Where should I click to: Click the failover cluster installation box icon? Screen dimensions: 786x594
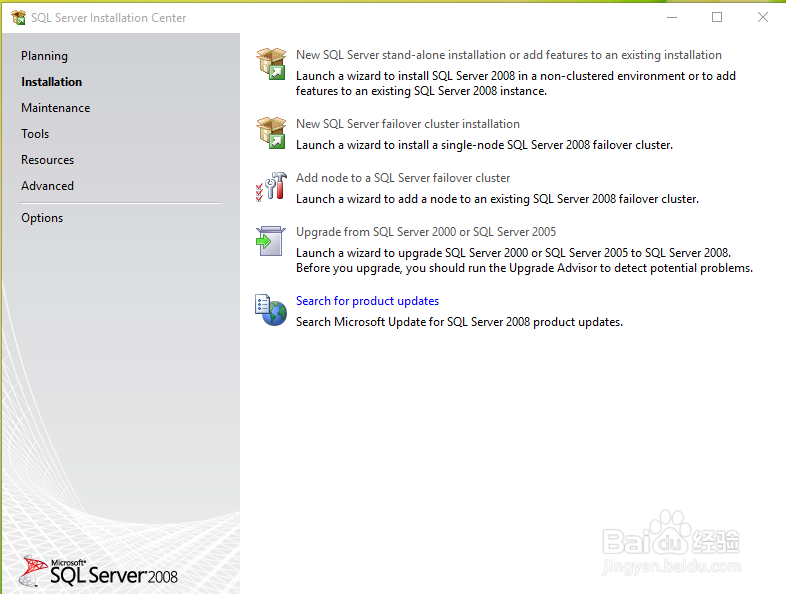(271, 133)
